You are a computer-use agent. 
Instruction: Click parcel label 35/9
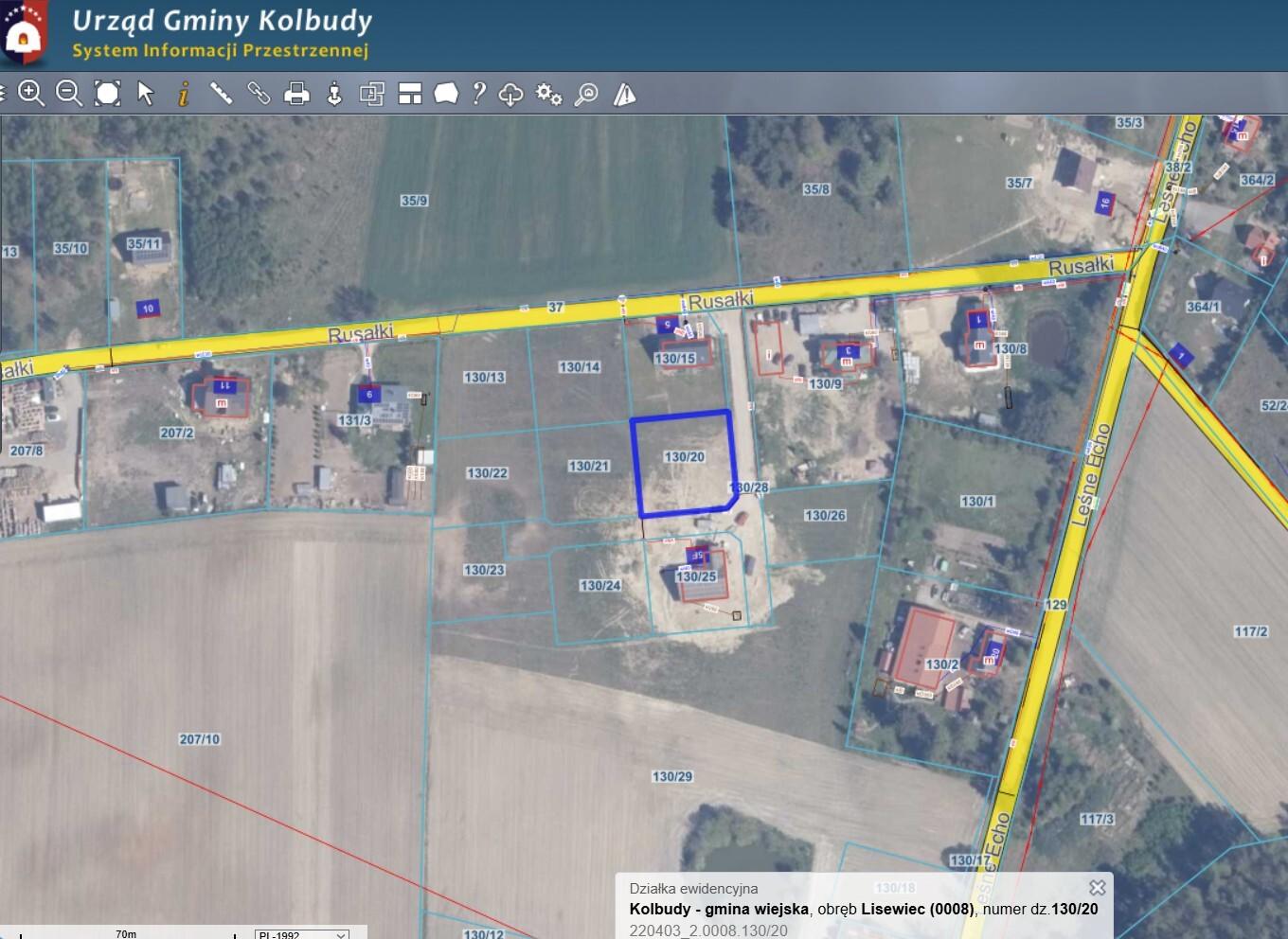414,201
